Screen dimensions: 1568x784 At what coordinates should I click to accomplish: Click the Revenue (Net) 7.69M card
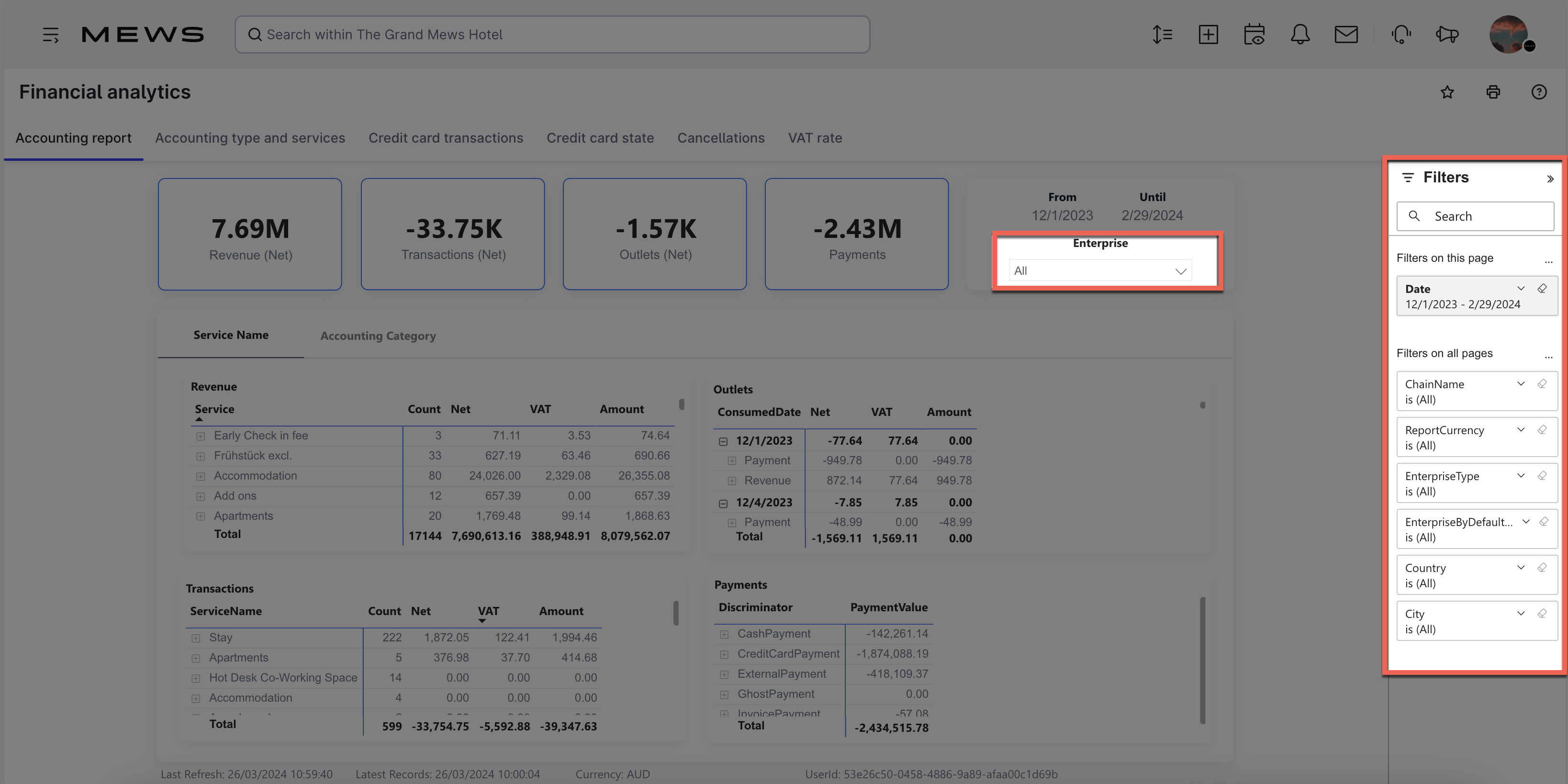pyautogui.click(x=249, y=234)
